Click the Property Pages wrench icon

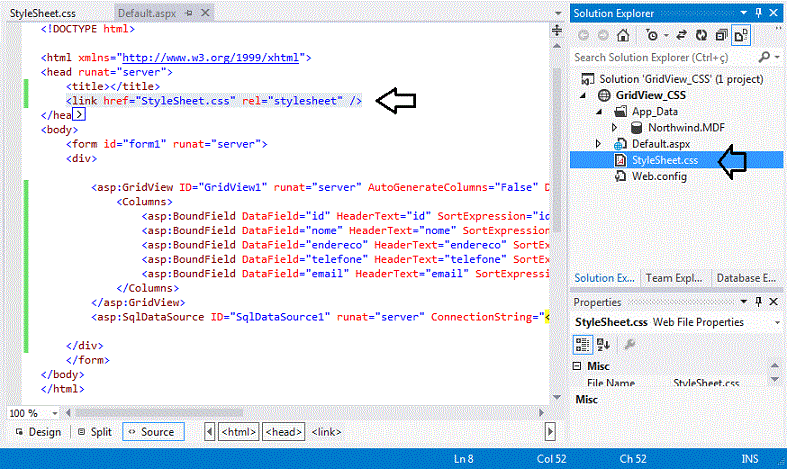(x=629, y=344)
